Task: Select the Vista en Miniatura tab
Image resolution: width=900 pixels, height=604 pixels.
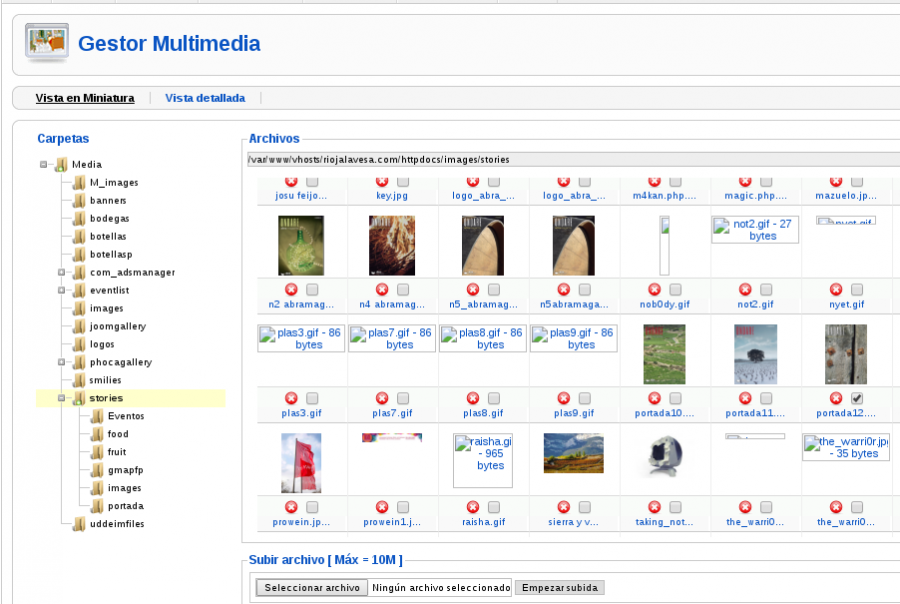Action: (x=85, y=98)
